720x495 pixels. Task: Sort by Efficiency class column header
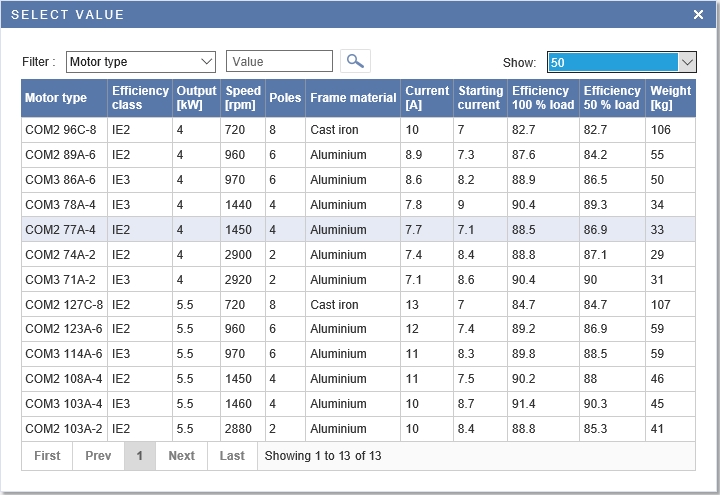pos(140,98)
